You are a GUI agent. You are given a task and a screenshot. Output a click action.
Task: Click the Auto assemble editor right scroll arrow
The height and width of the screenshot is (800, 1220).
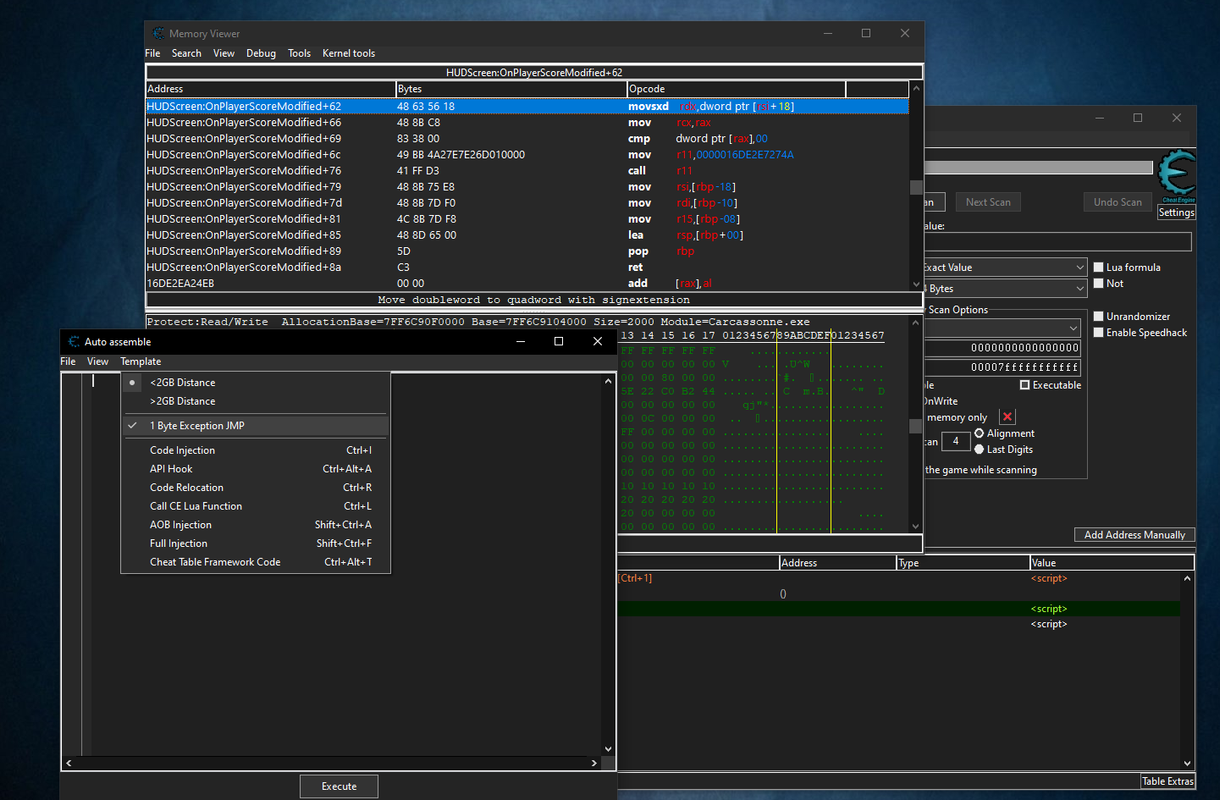click(594, 763)
